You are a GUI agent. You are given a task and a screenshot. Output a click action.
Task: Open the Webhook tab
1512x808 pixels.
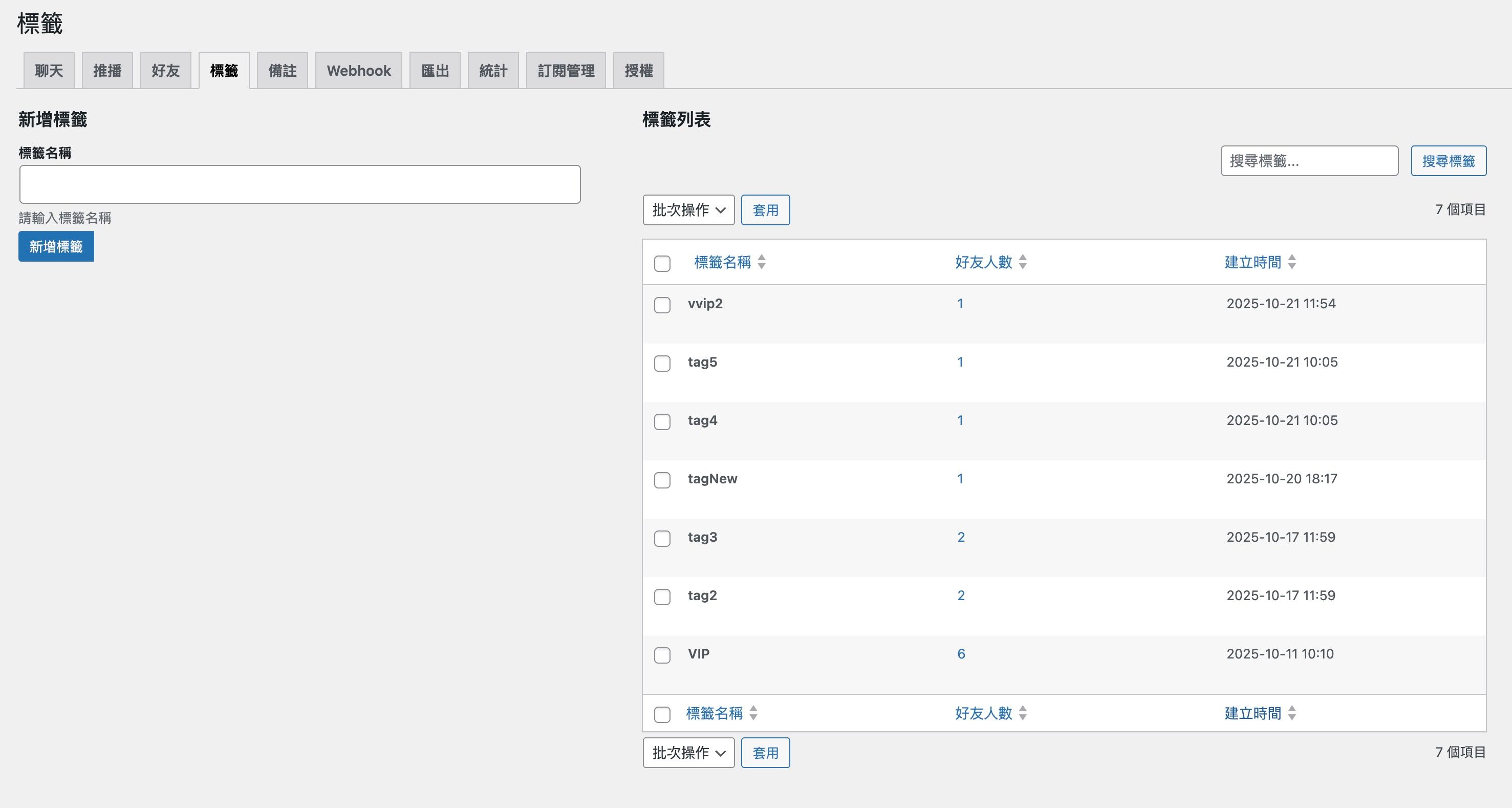358,71
